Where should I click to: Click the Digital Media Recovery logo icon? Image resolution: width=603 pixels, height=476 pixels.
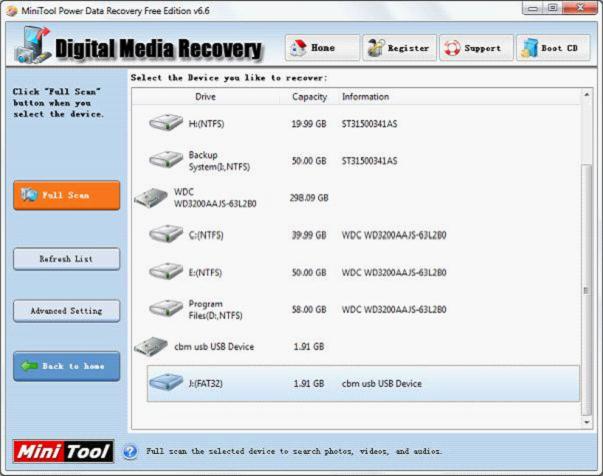[x=33, y=45]
